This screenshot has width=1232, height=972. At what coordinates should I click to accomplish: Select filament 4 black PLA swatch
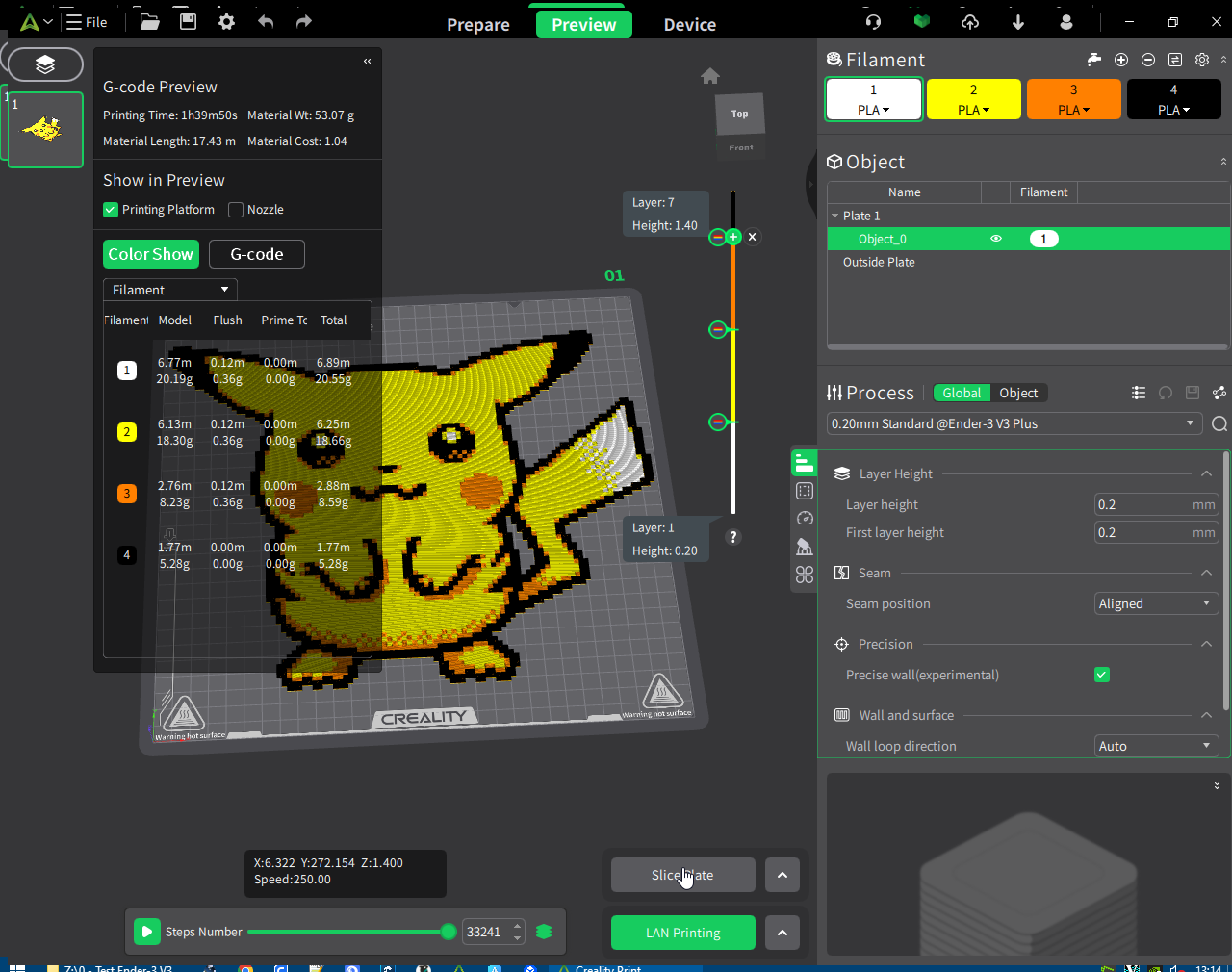coord(1173,99)
